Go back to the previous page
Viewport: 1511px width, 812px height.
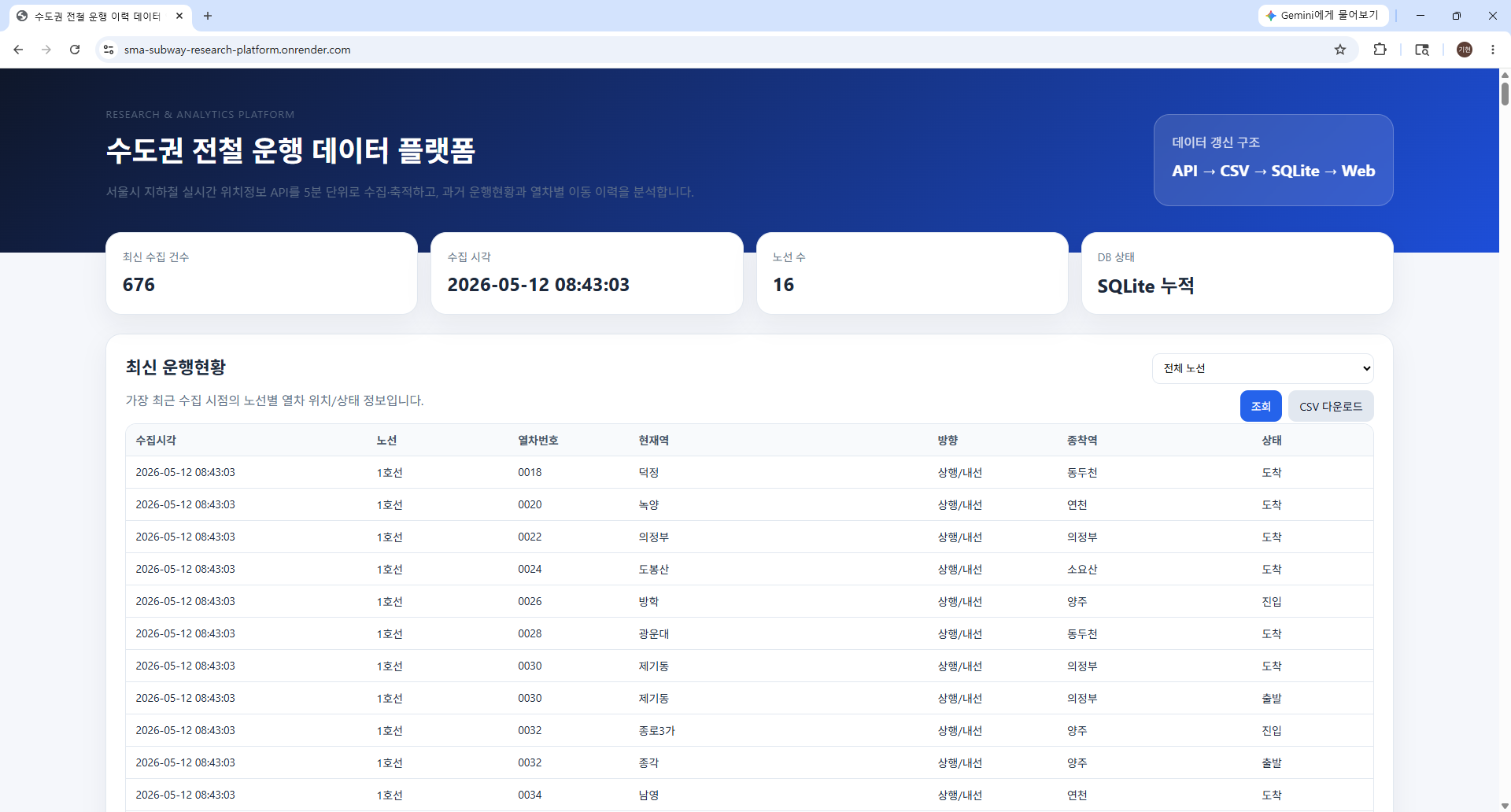(18, 50)
